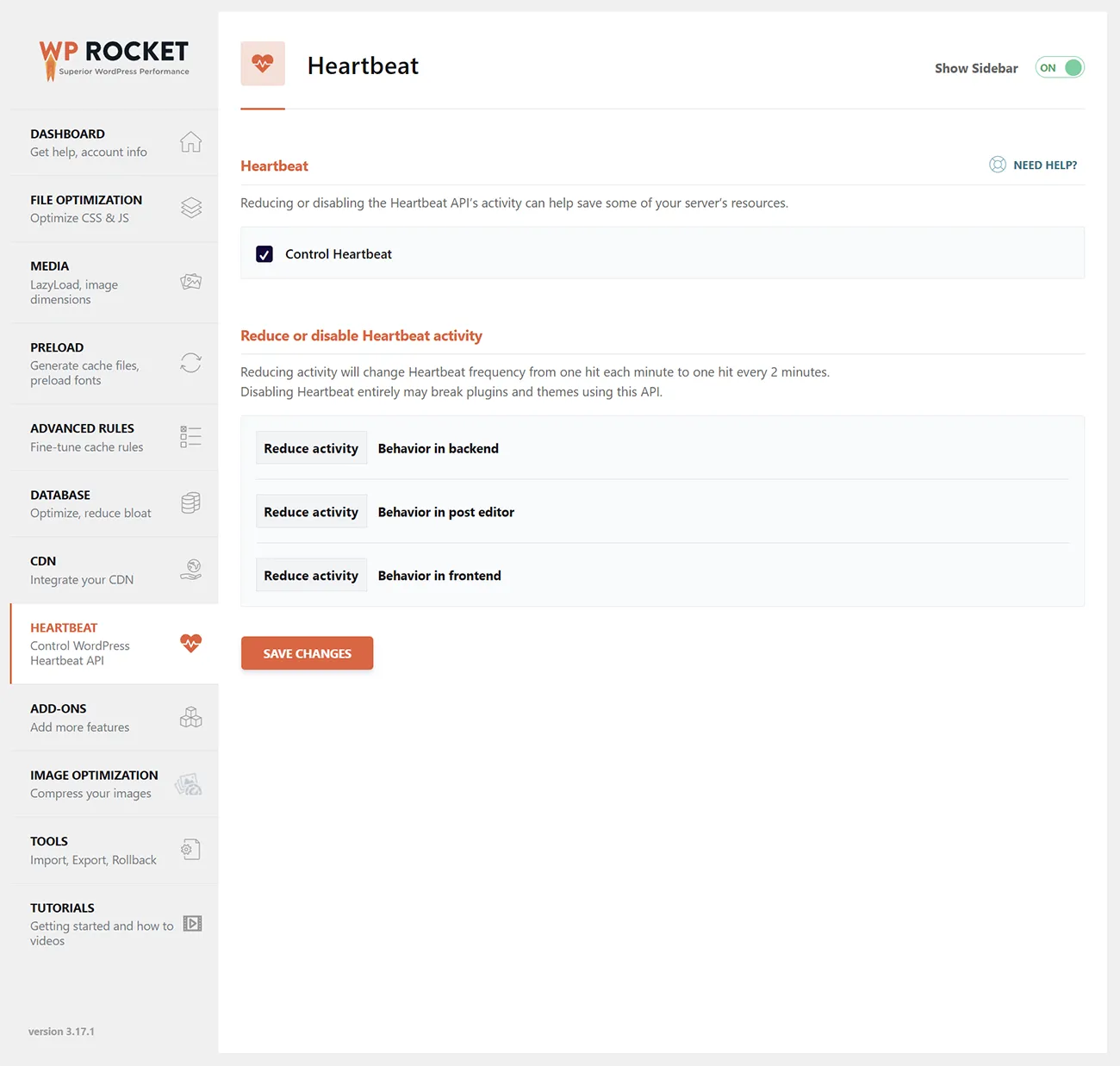Click the CDN globe-in-hand icon

pos(190,570)
